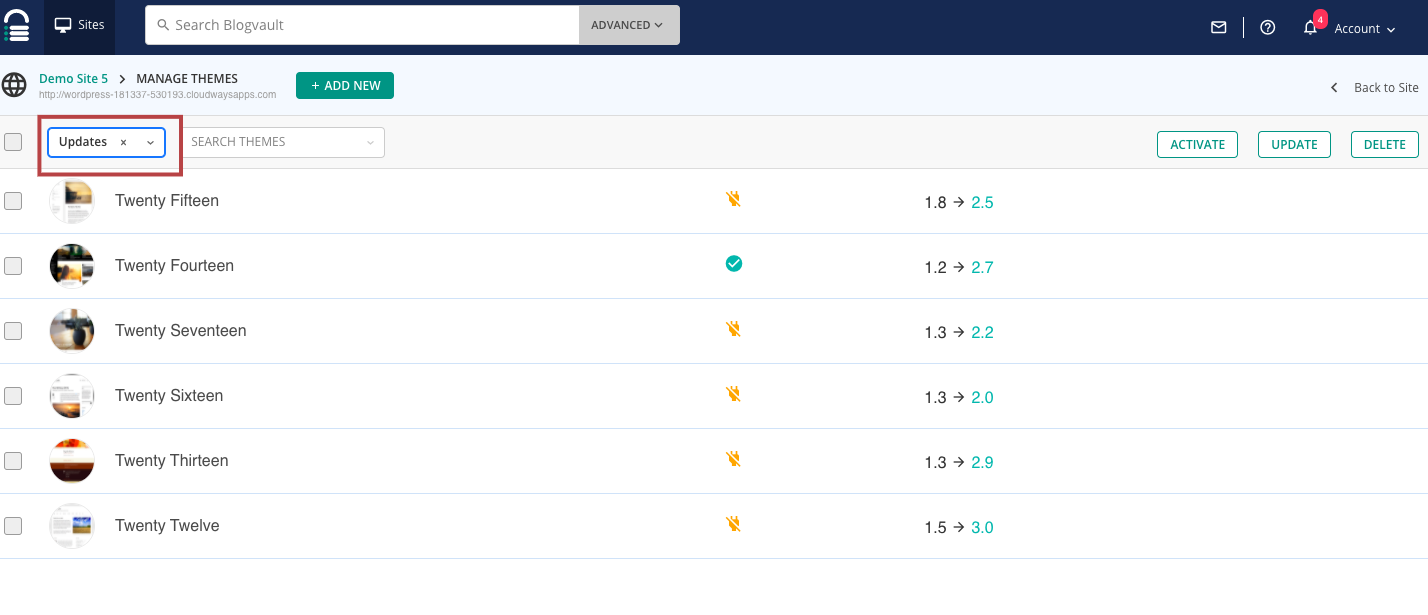Click the UPDATE button
The image size is (1428, 615).
coord(1294,144)
